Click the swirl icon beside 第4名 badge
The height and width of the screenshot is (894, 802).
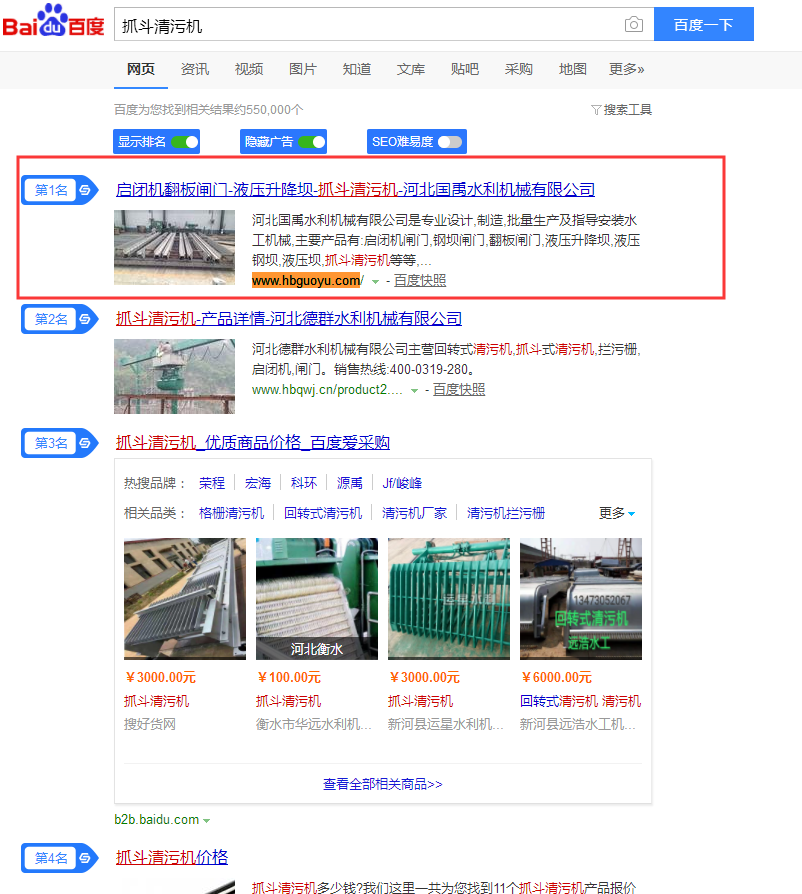pyautogui.click(x=85, y=858)
